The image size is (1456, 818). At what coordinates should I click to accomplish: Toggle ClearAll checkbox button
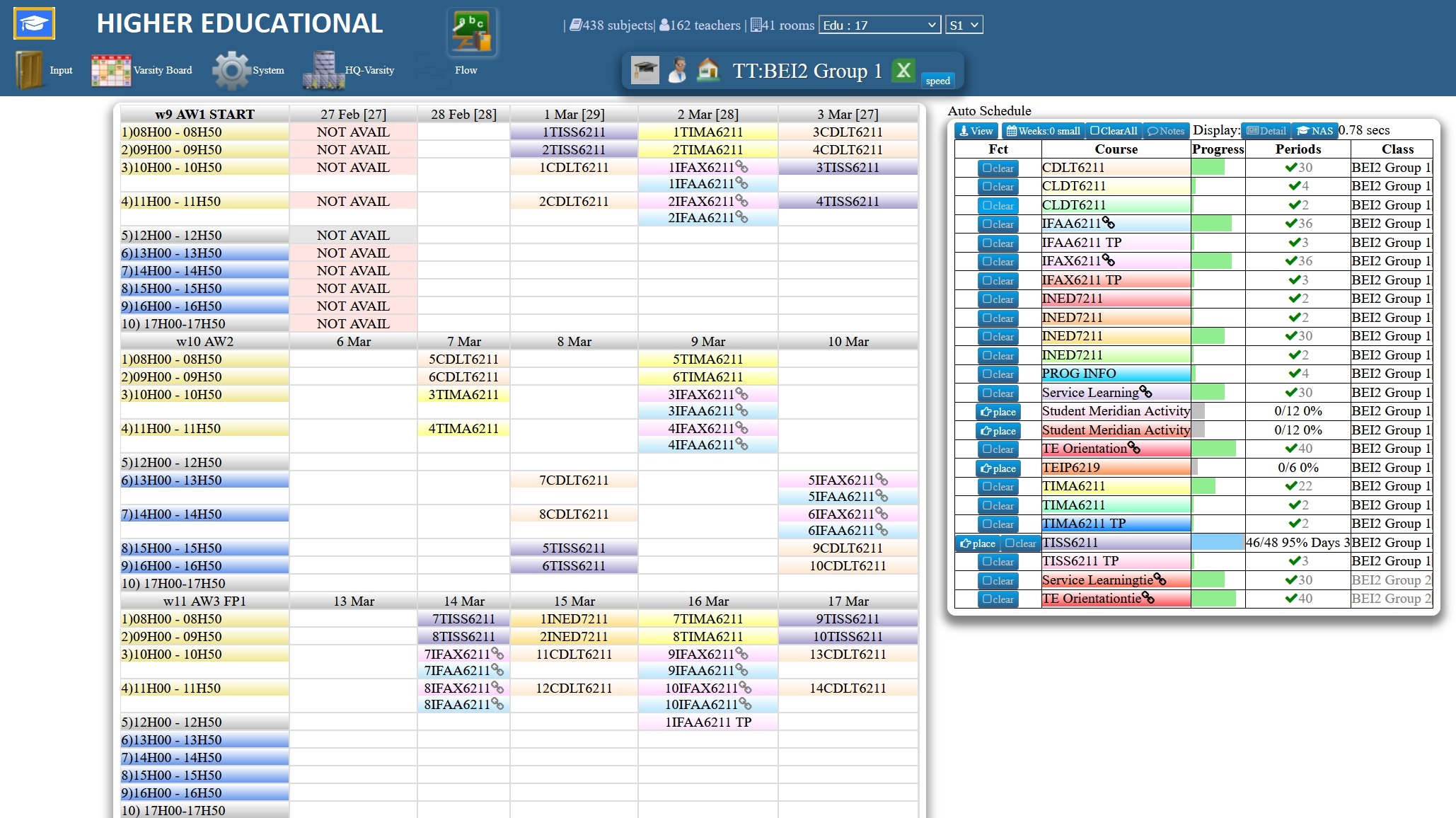coord(1113,131)
